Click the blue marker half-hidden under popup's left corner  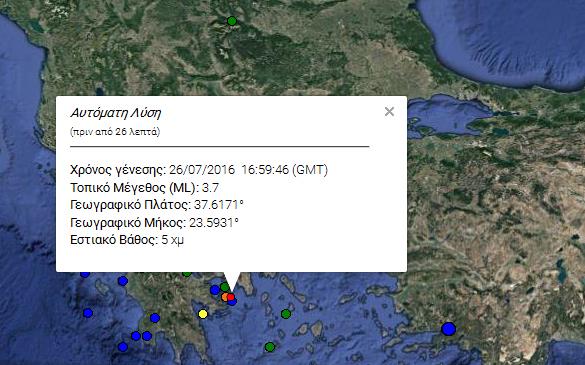coord(85,274)
